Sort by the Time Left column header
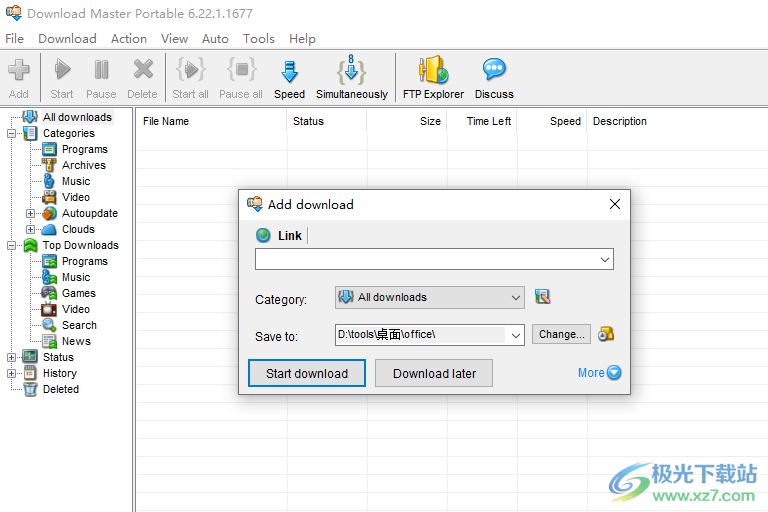 pyautogui.click(x=482, y=121)
